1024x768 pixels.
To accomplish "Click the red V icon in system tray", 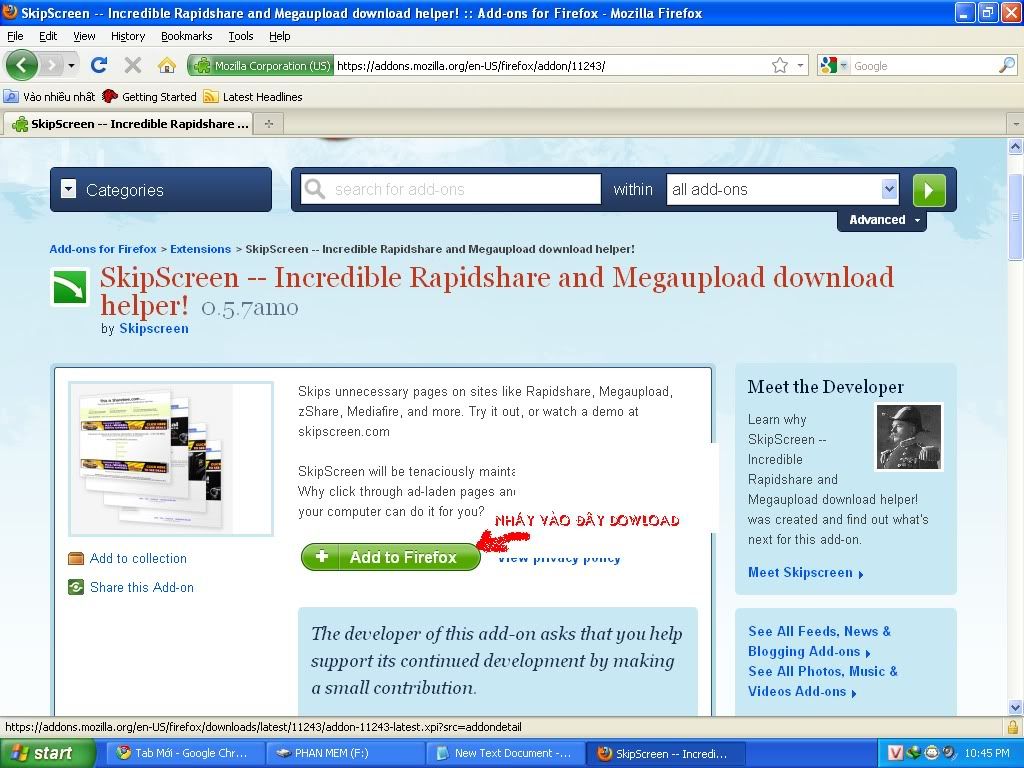I will point(895,753).
